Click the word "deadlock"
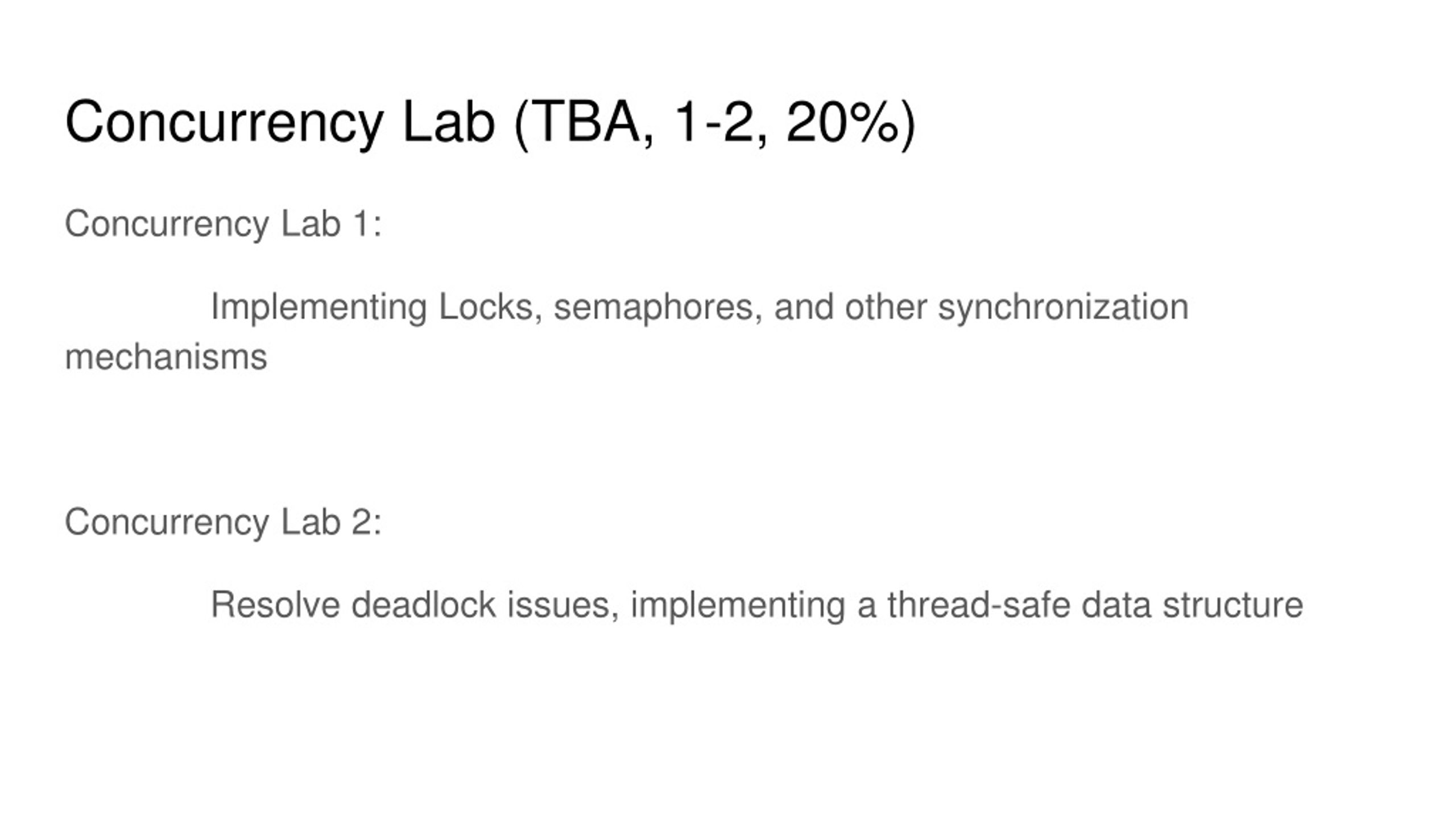This screenshot has width=1456, height=819. pos(424,605)
